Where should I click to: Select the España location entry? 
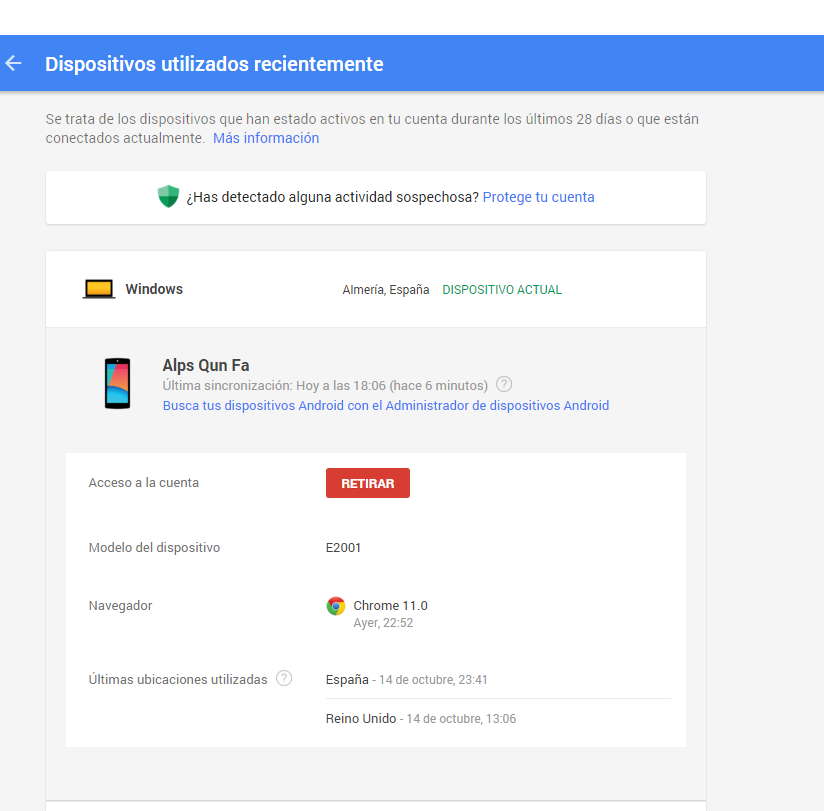[347, 680]
